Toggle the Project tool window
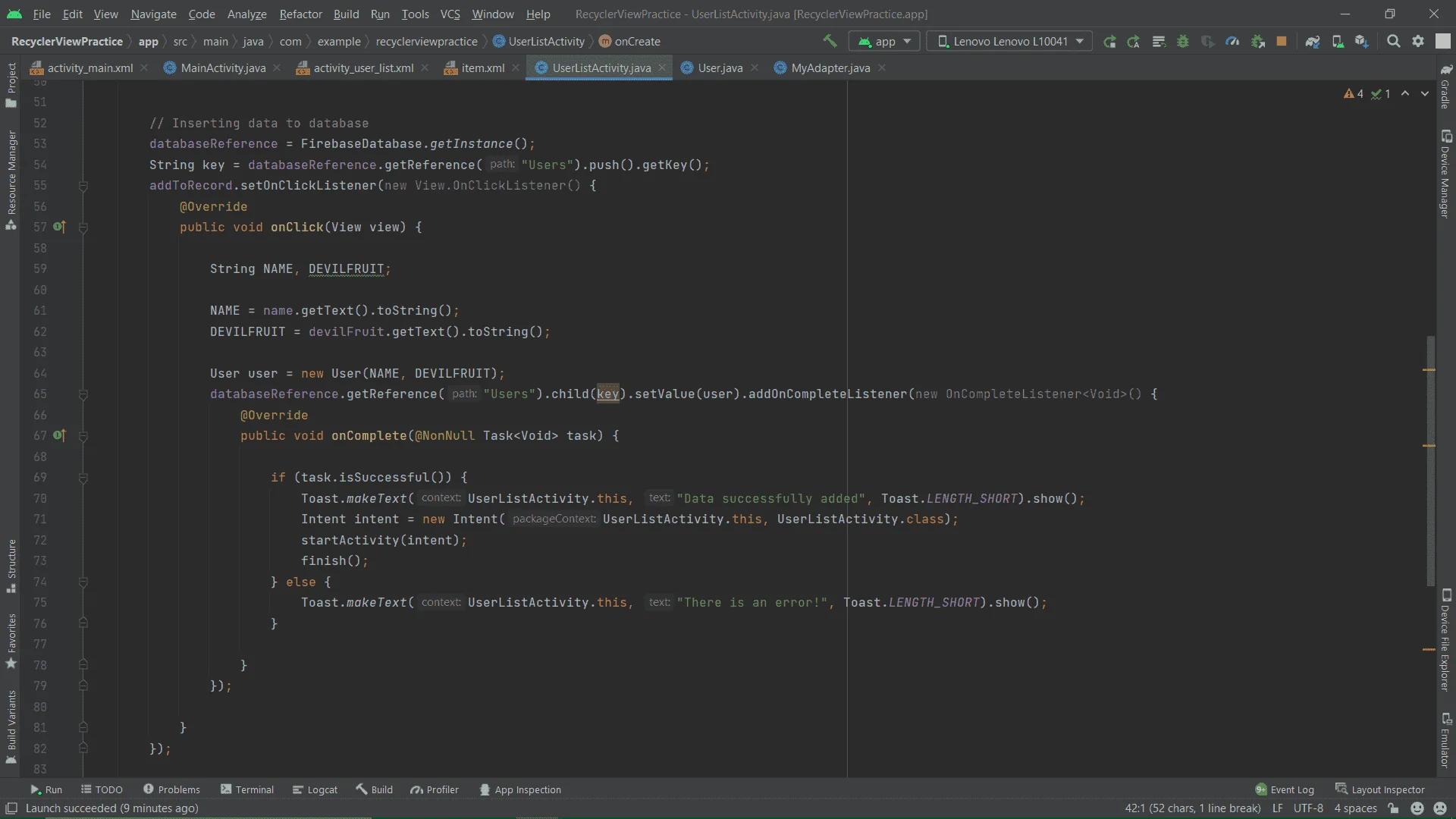This screenshot has width=1456, height=819. tap(11, 84)
